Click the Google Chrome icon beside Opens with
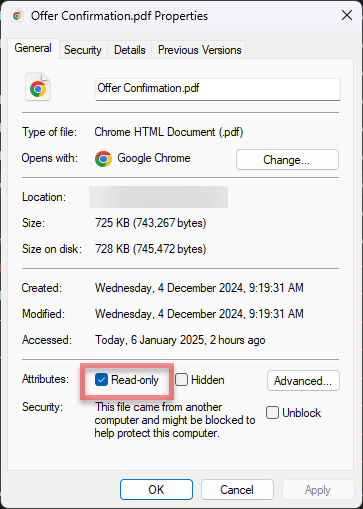This screenshot has width=363, height=509. (103, 159)
